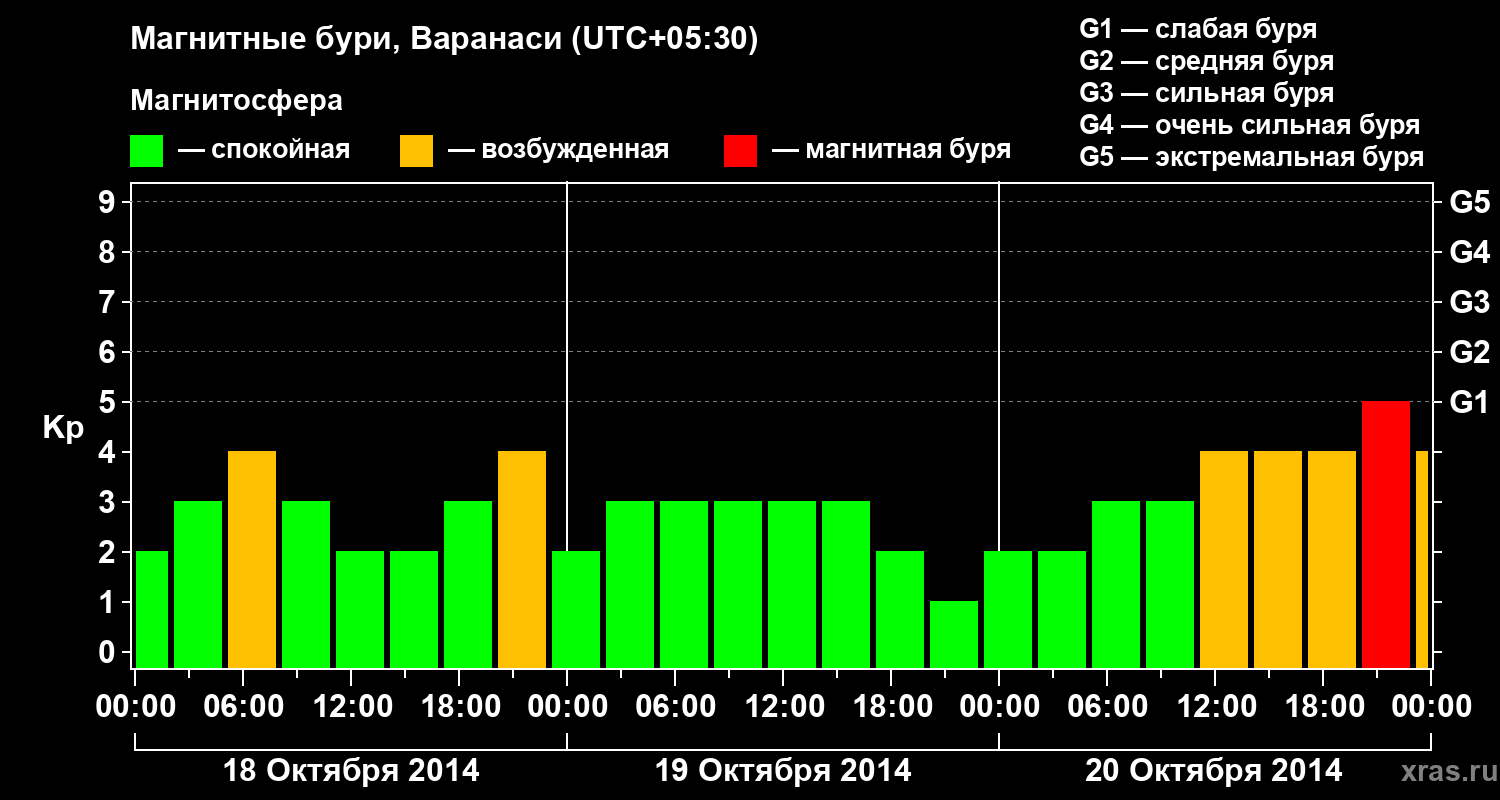Click the red Kp 5 storm bar
Image resolution: width=1500 pixels, height=800 pixels.
[1386, 535]
